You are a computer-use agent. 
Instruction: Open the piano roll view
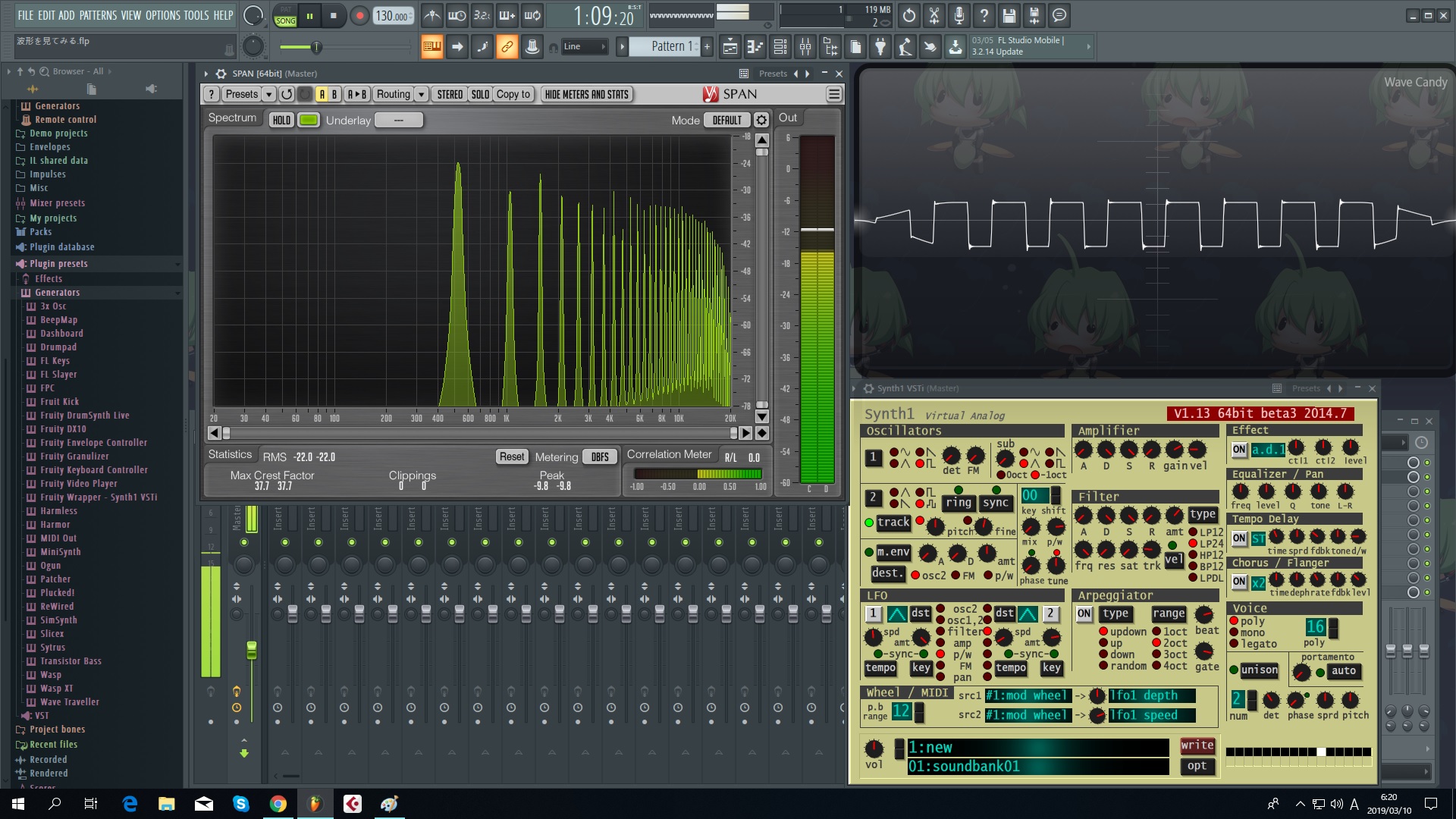pyautogui.click(x=755, y=47)
